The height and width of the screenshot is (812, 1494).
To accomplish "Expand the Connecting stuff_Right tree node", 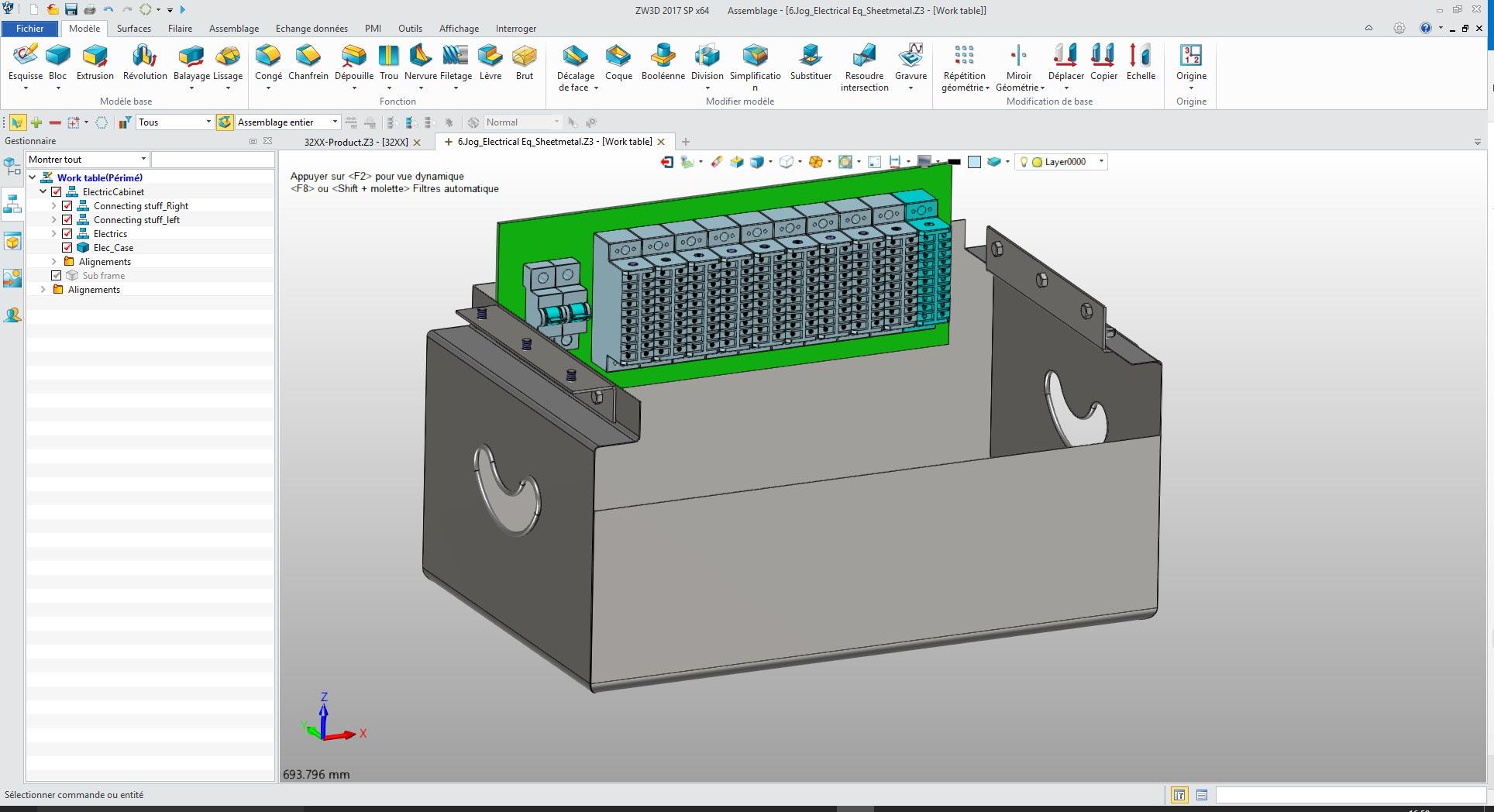I will (x=54, y=206).
